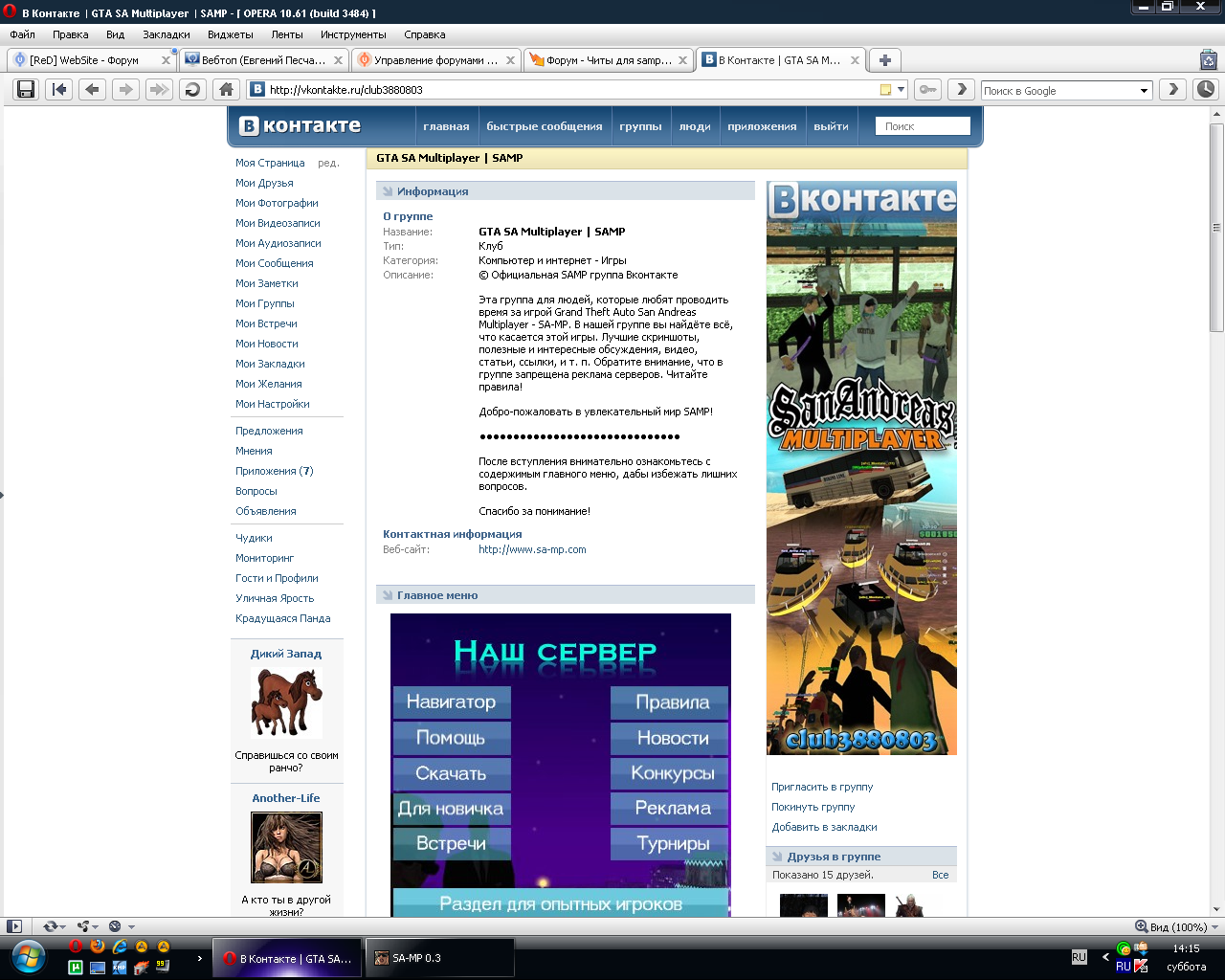Open the Инструменты menu
Screen dimensions: 1225x980
pos(354,34)
